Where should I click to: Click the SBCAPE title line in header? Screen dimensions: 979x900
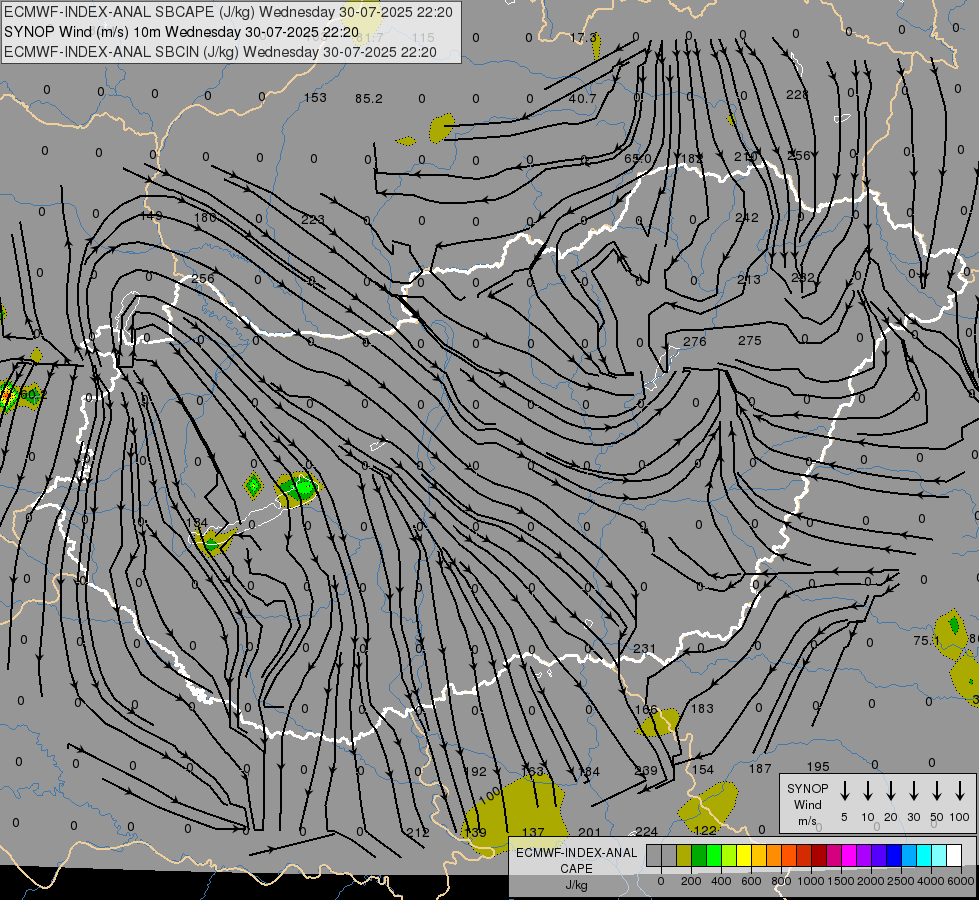pyautogui.click(x=228, y=12)
